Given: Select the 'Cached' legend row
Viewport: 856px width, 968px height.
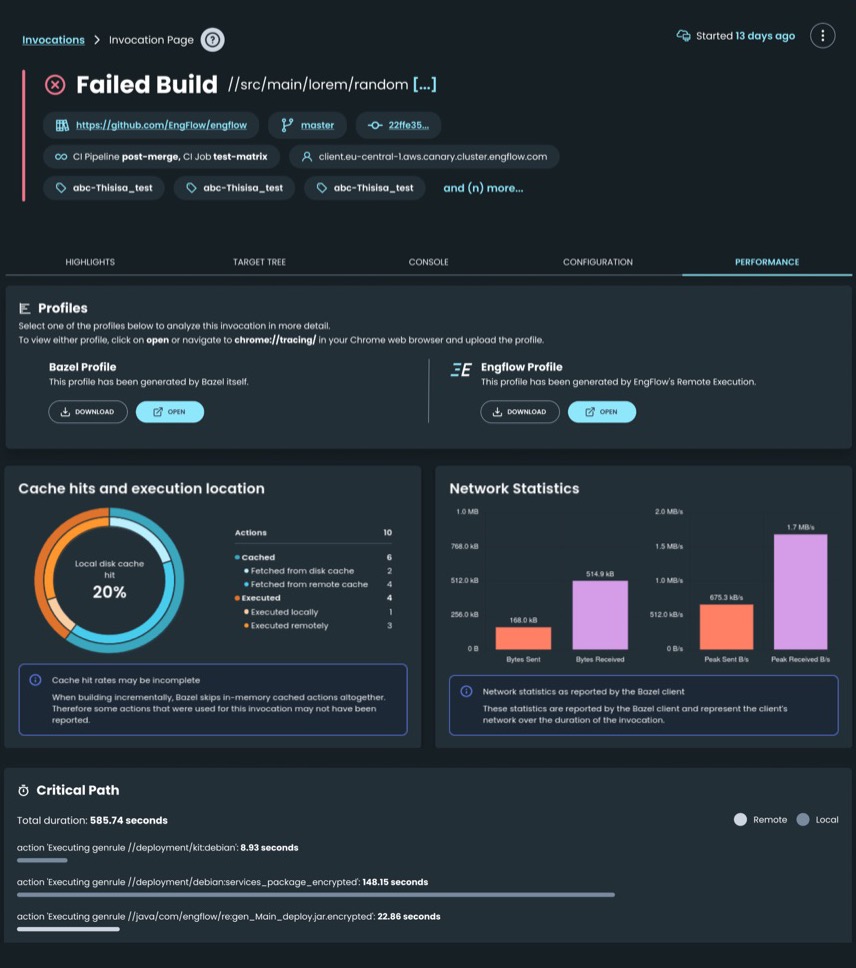Looking at the screenshot, I should click(x=313, y=557).
